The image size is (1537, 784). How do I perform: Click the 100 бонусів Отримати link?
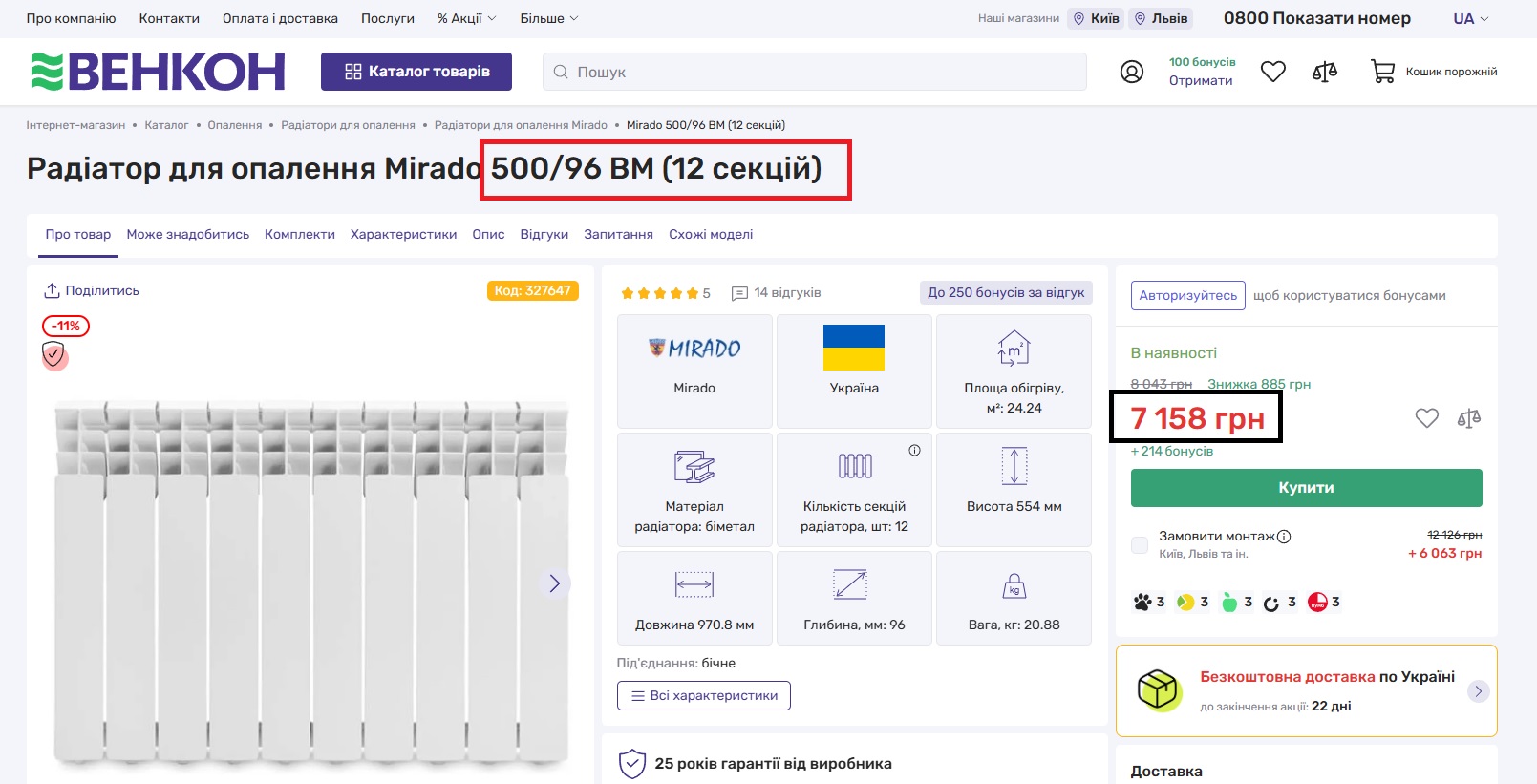(1202, 72)
